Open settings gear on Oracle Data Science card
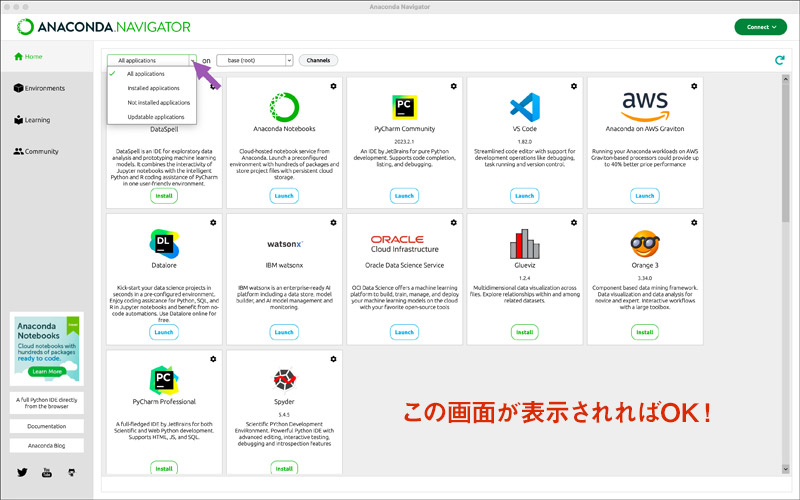This screenshot has width=800, height=500. point(454,222)
